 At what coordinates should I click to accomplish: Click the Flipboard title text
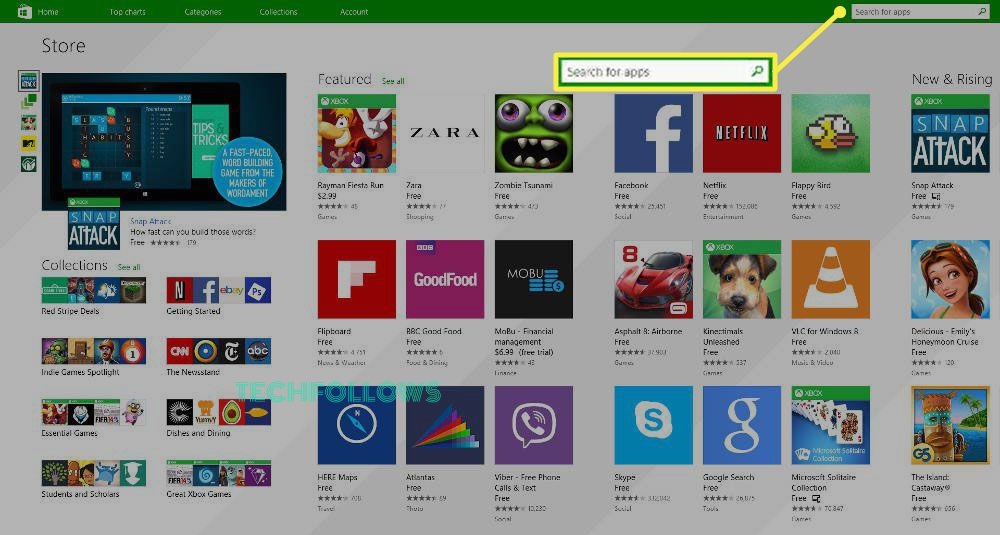[334, 331]
